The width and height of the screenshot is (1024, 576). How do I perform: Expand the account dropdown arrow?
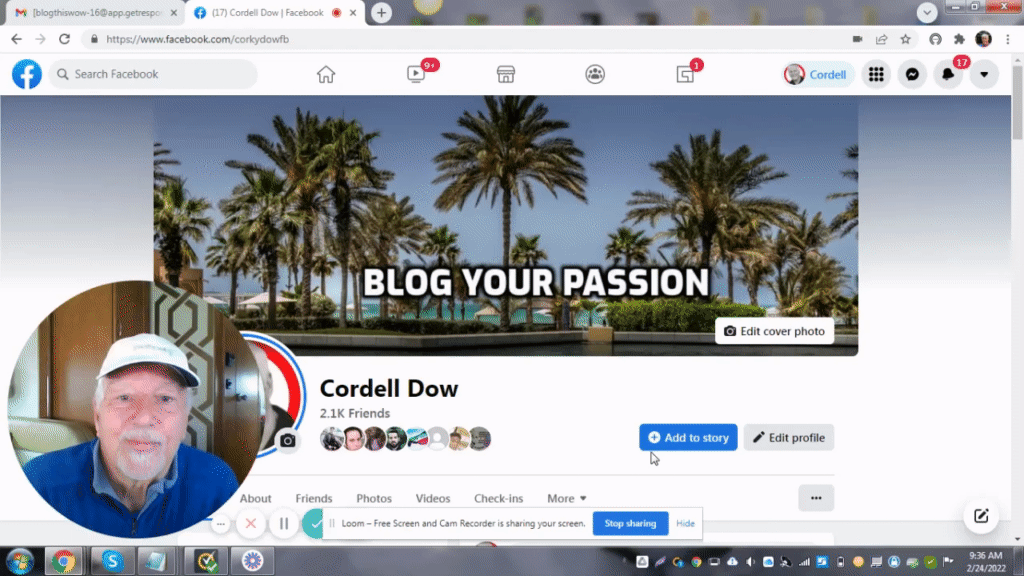tap(983, 74)
